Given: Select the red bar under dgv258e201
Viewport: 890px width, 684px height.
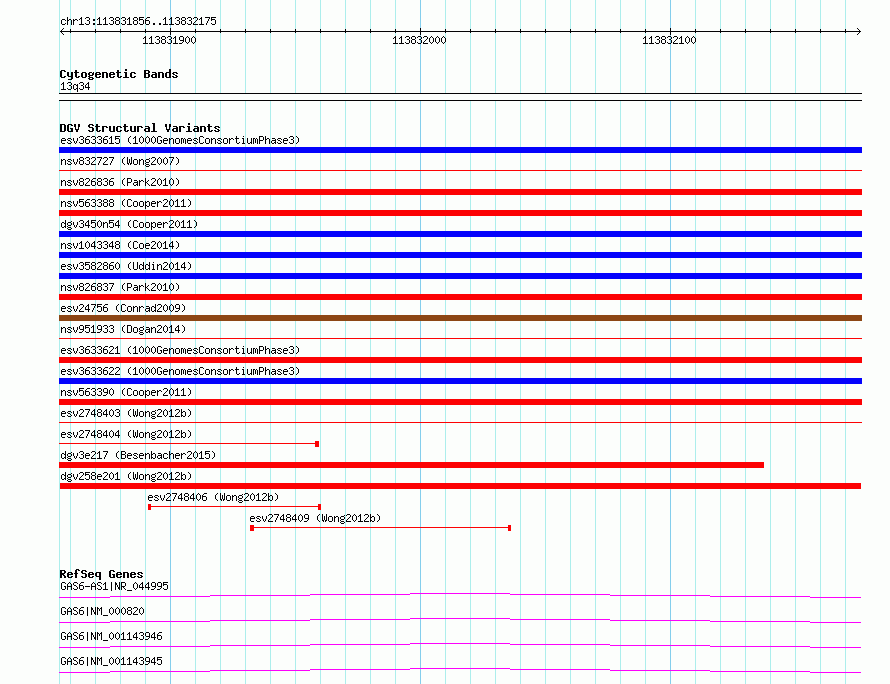Looking at the screenshot, I should pos(460,486).
